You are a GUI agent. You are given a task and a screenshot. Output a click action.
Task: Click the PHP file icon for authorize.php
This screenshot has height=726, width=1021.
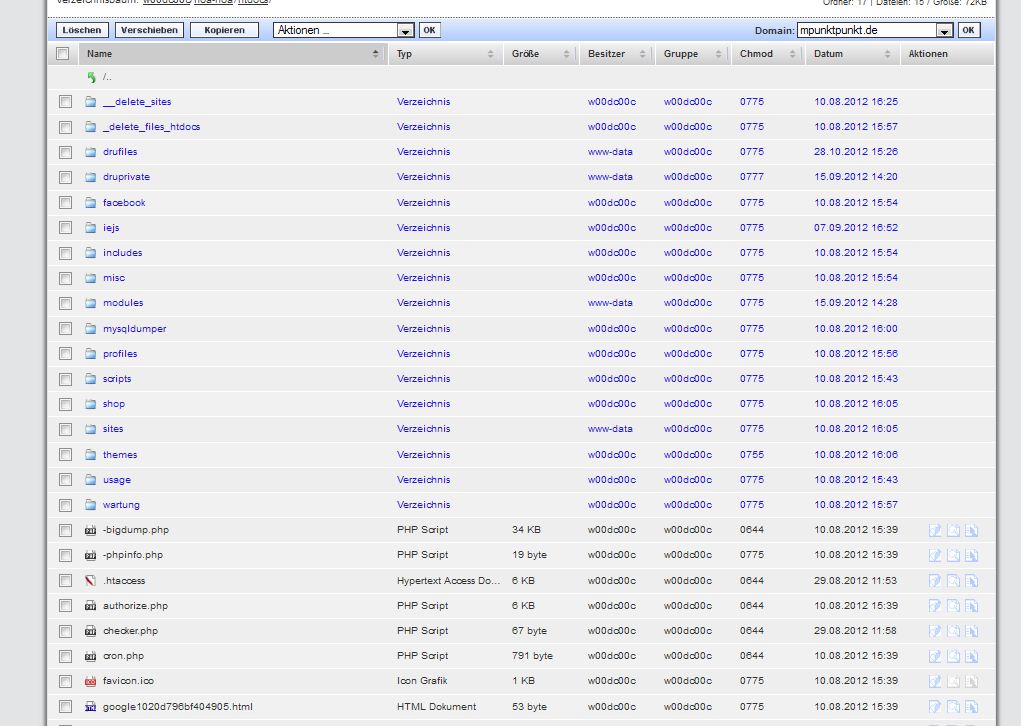click(x=91, y=606)
